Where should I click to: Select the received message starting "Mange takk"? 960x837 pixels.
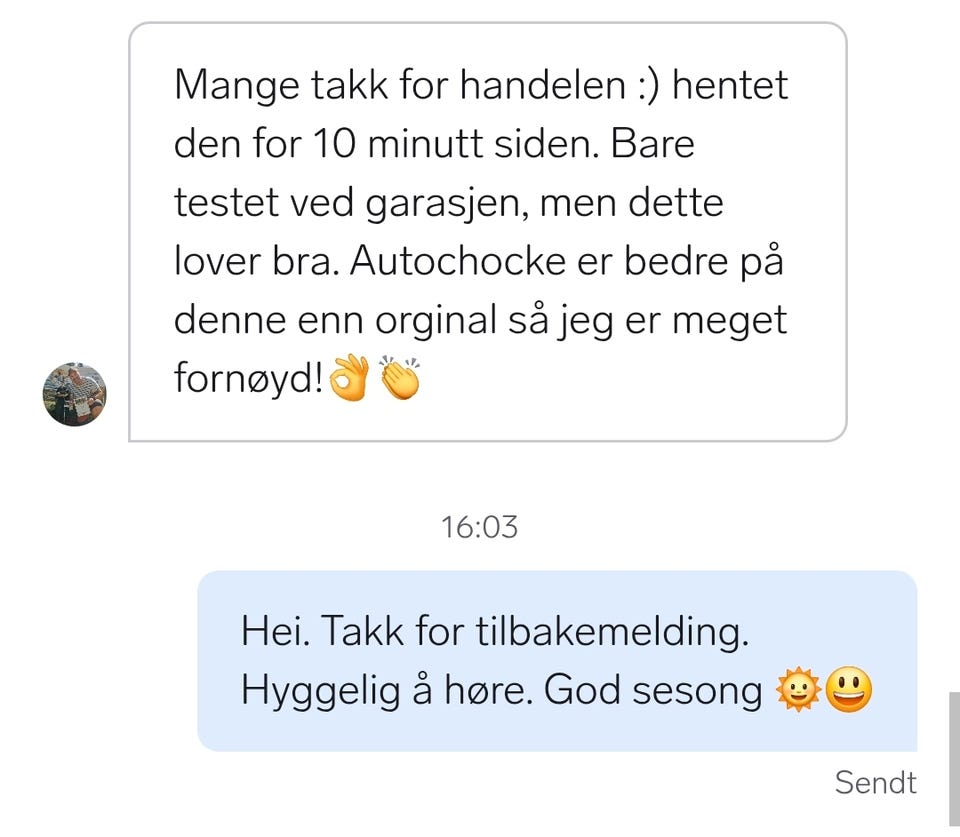[x=488, y=231]
